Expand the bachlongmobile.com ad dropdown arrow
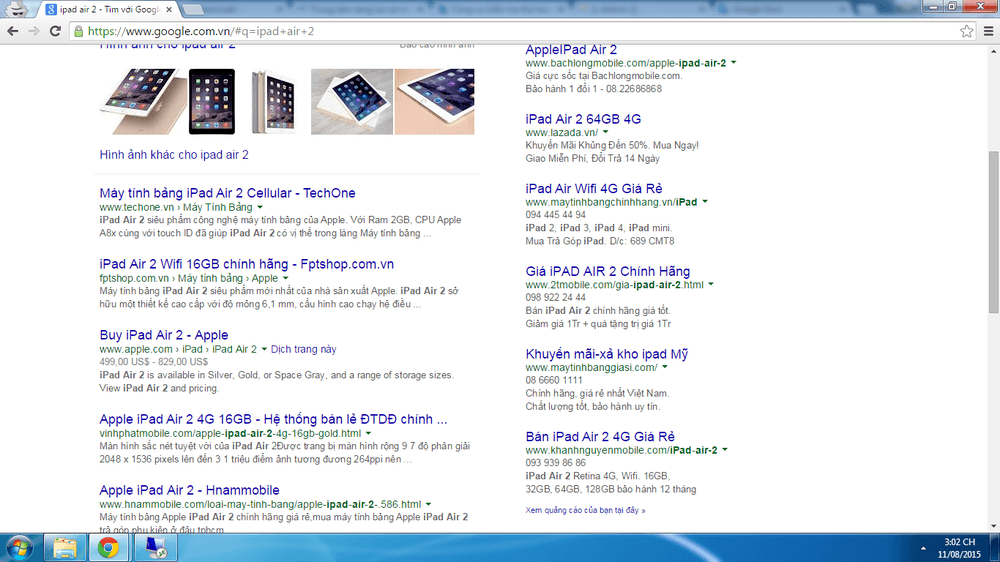Viewport: 1000px width, 562px height. pyautogui.click(x=733, y=63)
